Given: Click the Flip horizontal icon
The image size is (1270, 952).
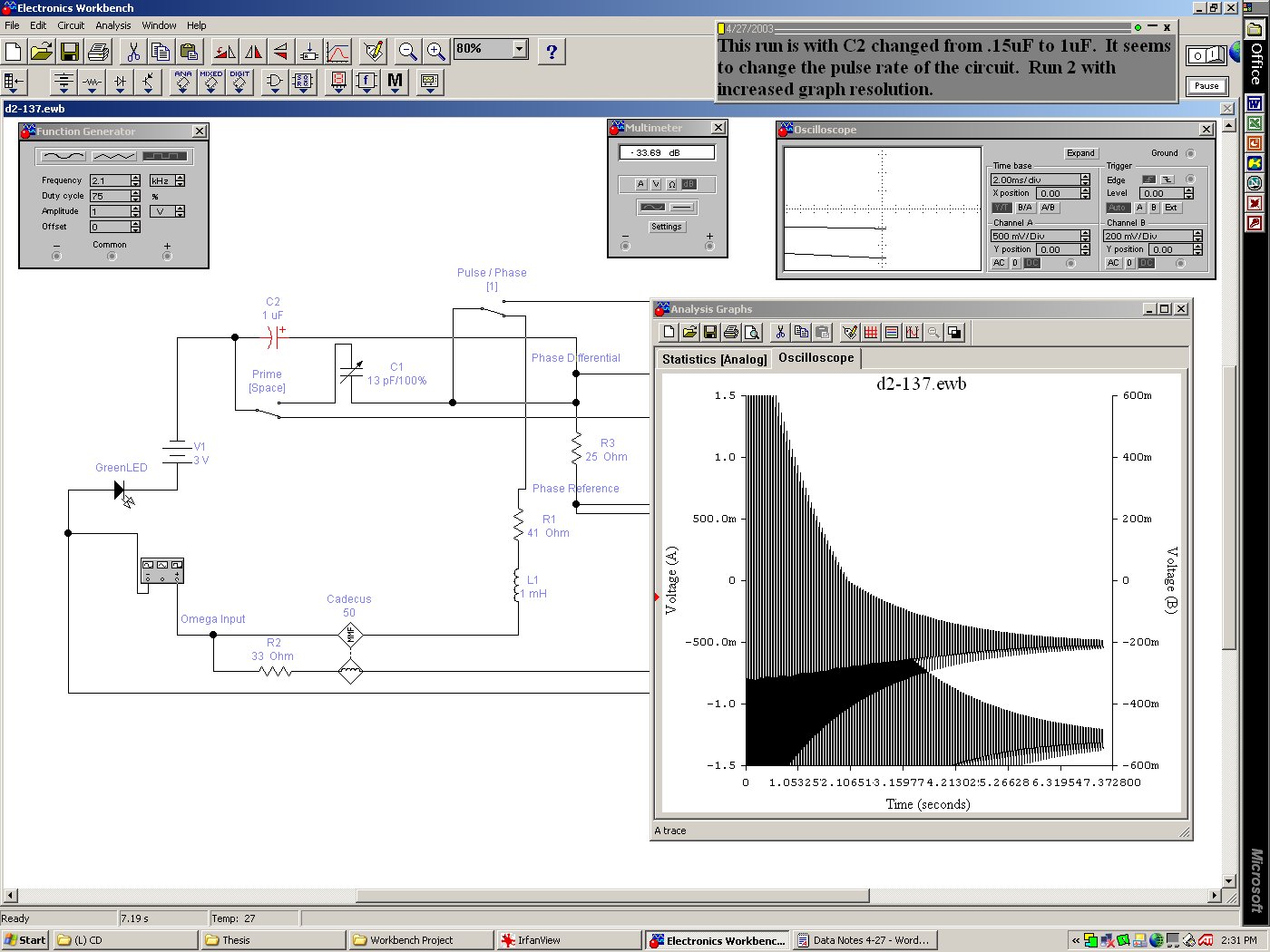Looking at the screenshot, I should click(253, 51).
